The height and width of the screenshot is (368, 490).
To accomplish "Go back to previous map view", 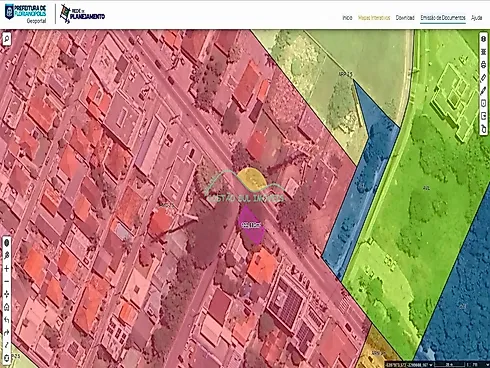I will tap(7, 320).
